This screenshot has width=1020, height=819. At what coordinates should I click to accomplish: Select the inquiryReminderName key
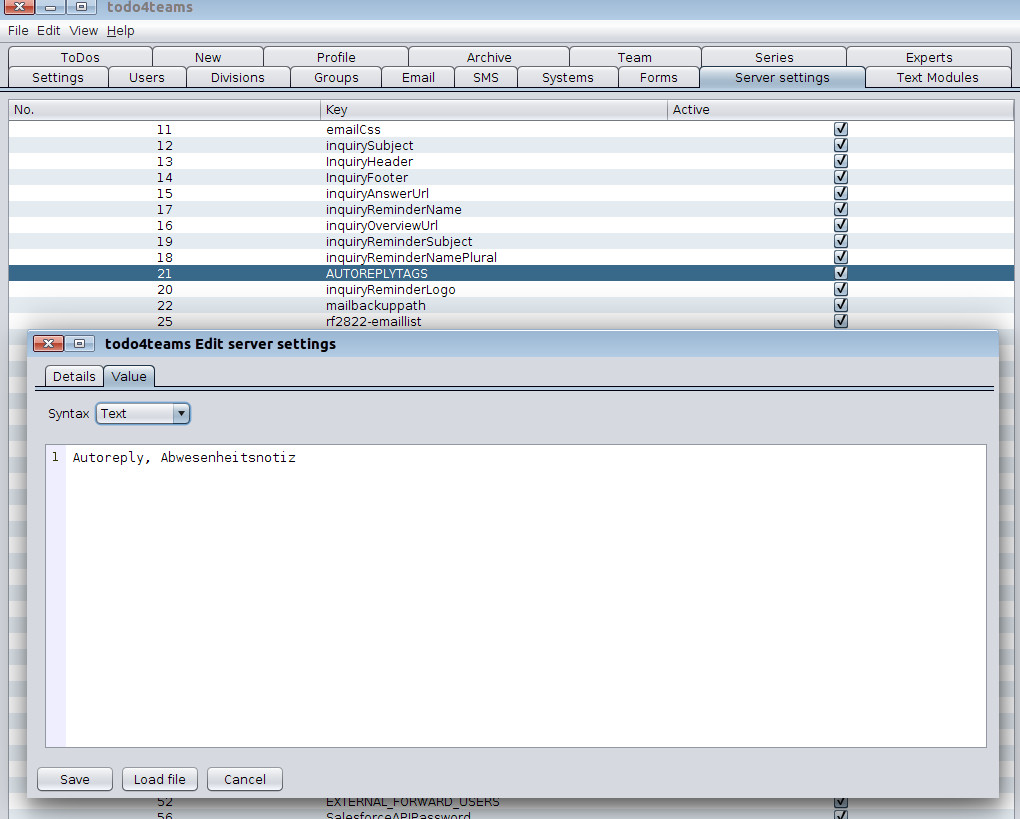[x=394, y=209]
